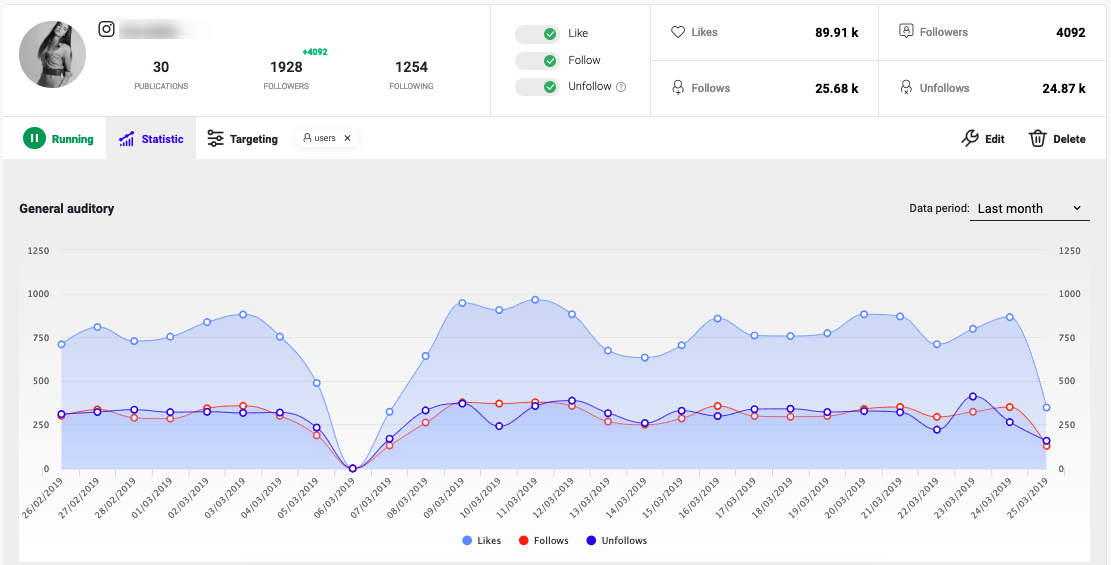Click the Data period dropdown arrow

point(1077,208)
